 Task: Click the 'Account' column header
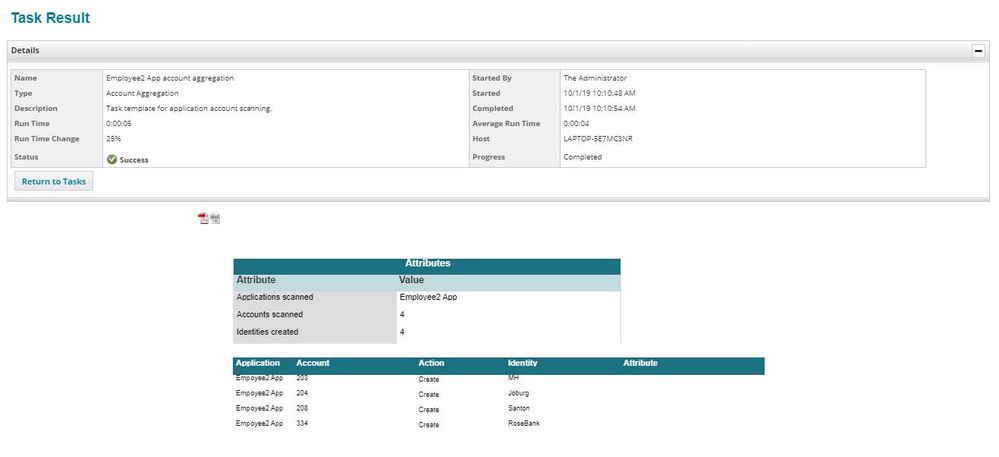pyautogui.click(x=313, y=363)
